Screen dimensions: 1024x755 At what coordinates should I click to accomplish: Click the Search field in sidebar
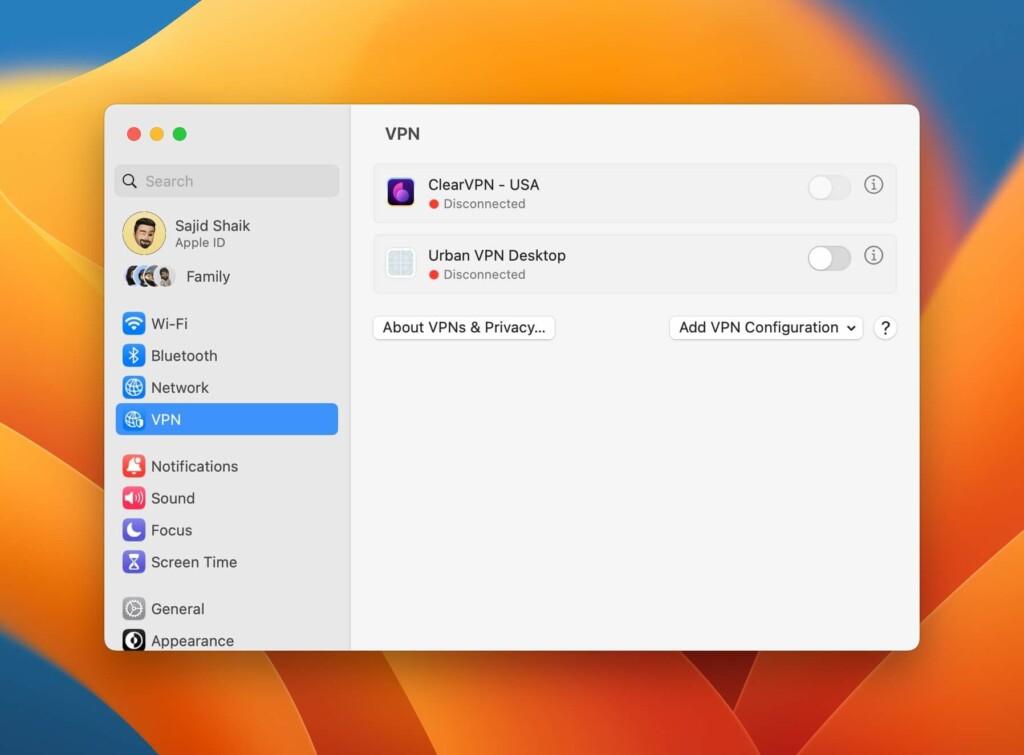pos(227,181)
